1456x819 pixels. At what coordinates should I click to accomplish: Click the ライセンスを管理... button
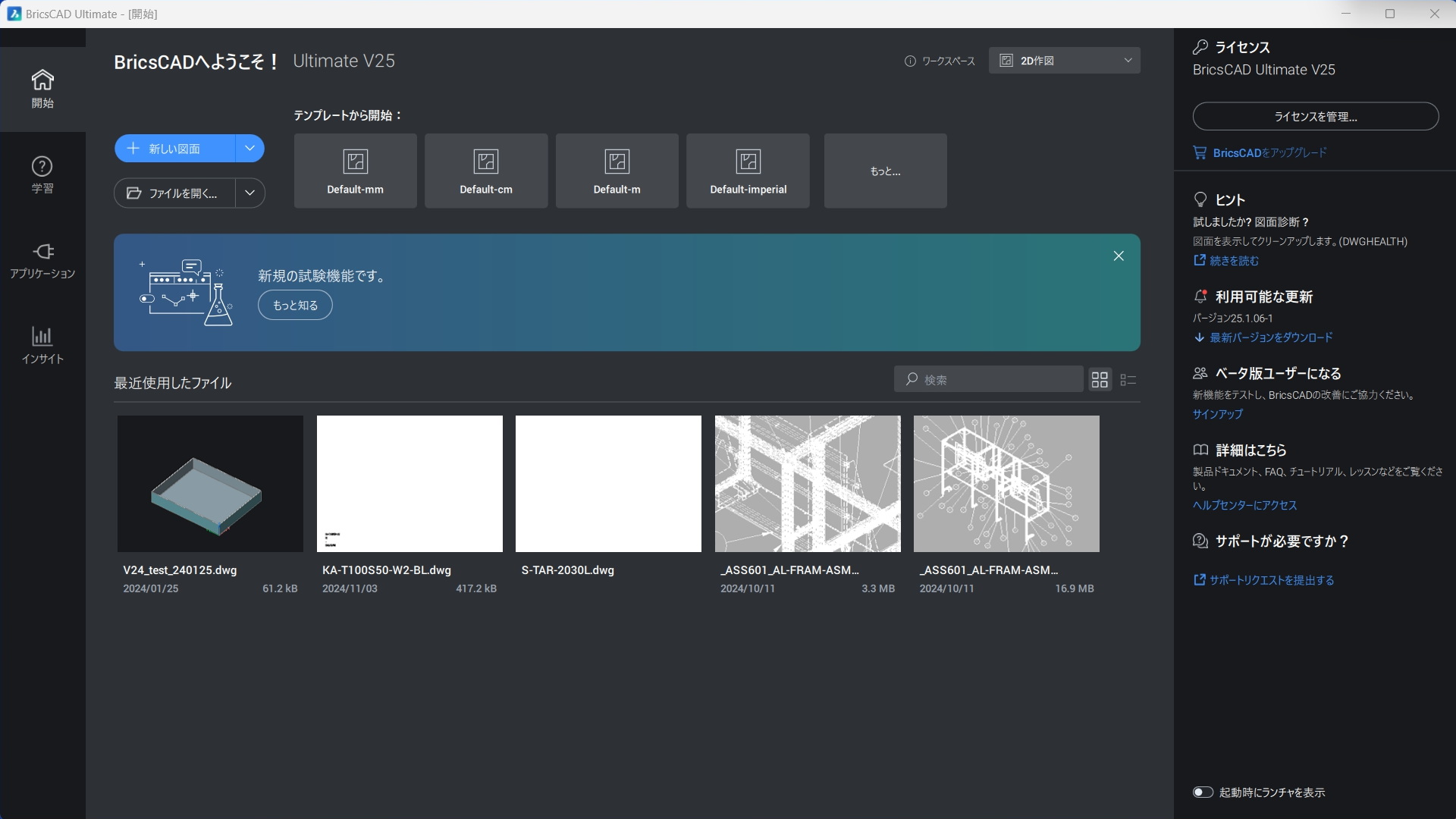1316,117
